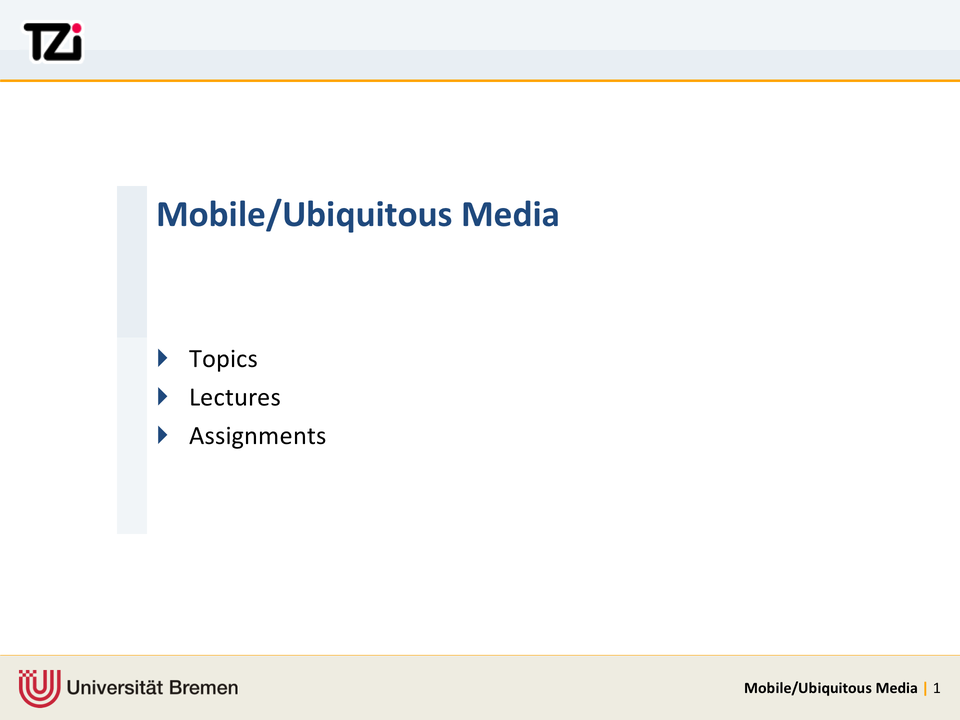The image size is (960, 720).
Task: Click the empty middle of the beige footer
Action: (x=480, y=688)
